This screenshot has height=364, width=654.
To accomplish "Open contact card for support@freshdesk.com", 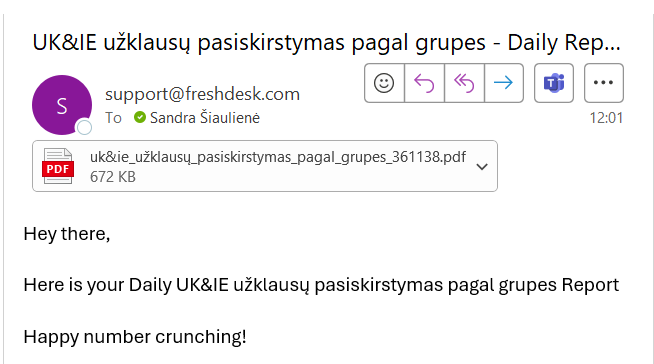I will (202, 94).
